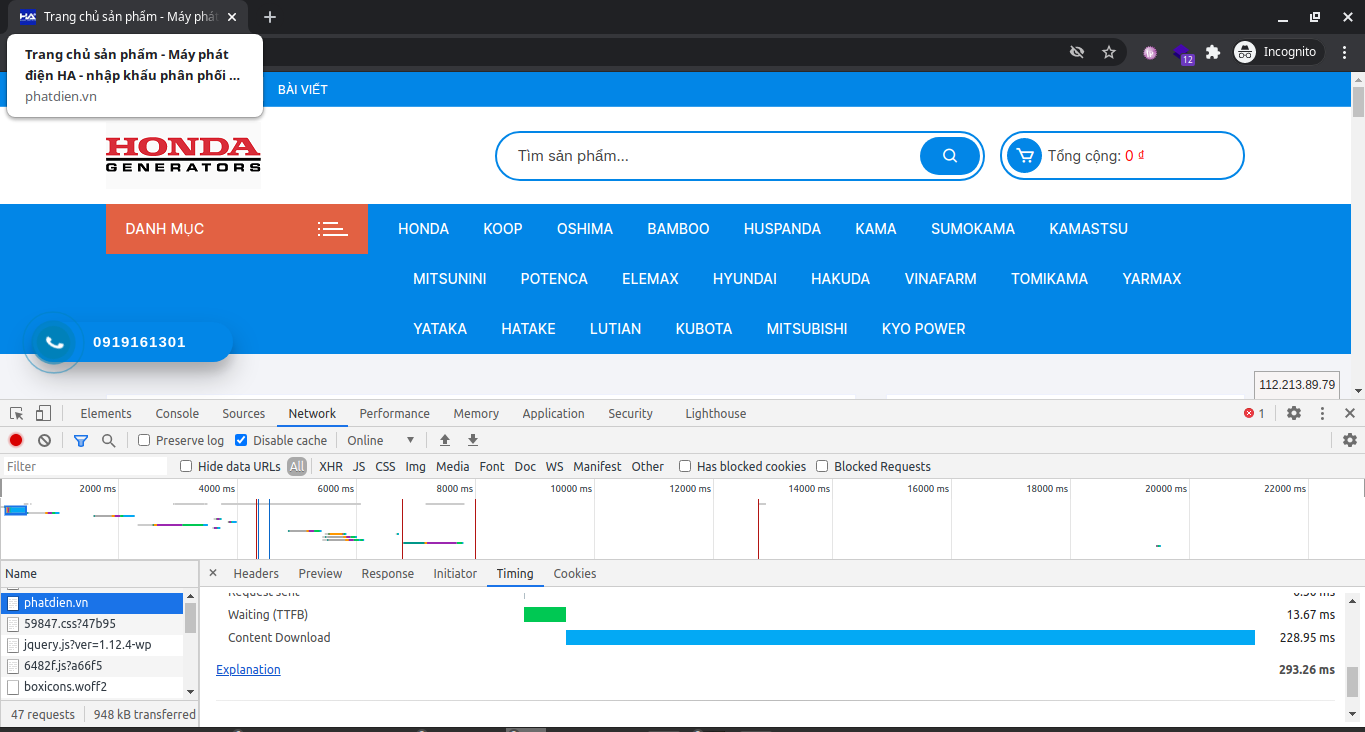1365x732 pixels.
Task: Click the request list scrollbar down arrow
Action: coord(190,691)
